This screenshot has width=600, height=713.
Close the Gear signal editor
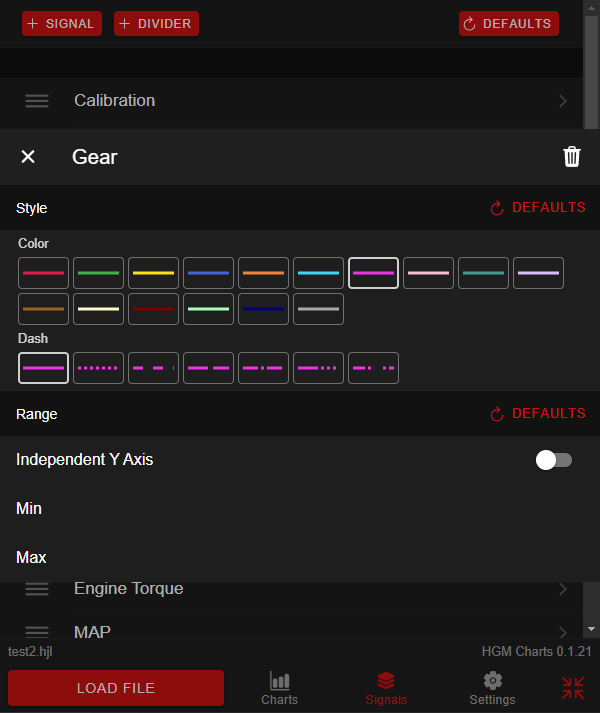click(x=28, y=157)
